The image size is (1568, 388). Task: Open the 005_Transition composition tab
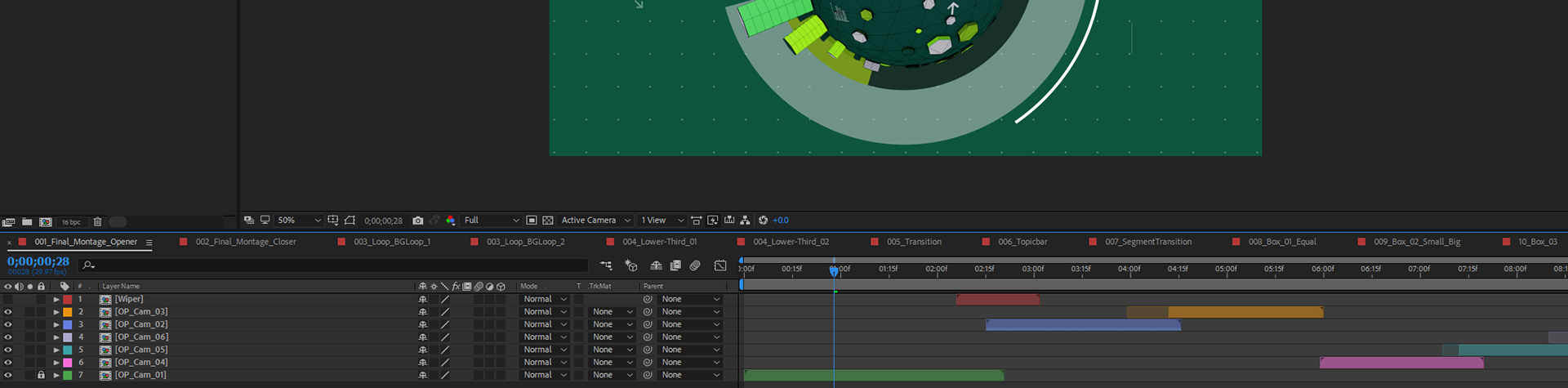913,242
